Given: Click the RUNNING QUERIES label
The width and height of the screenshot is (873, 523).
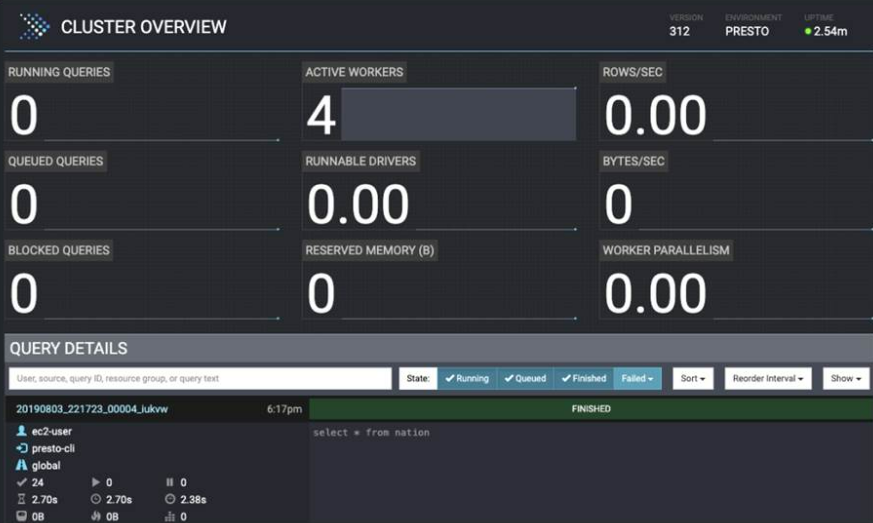Looking at the screenshot, I should click(59, 72).
